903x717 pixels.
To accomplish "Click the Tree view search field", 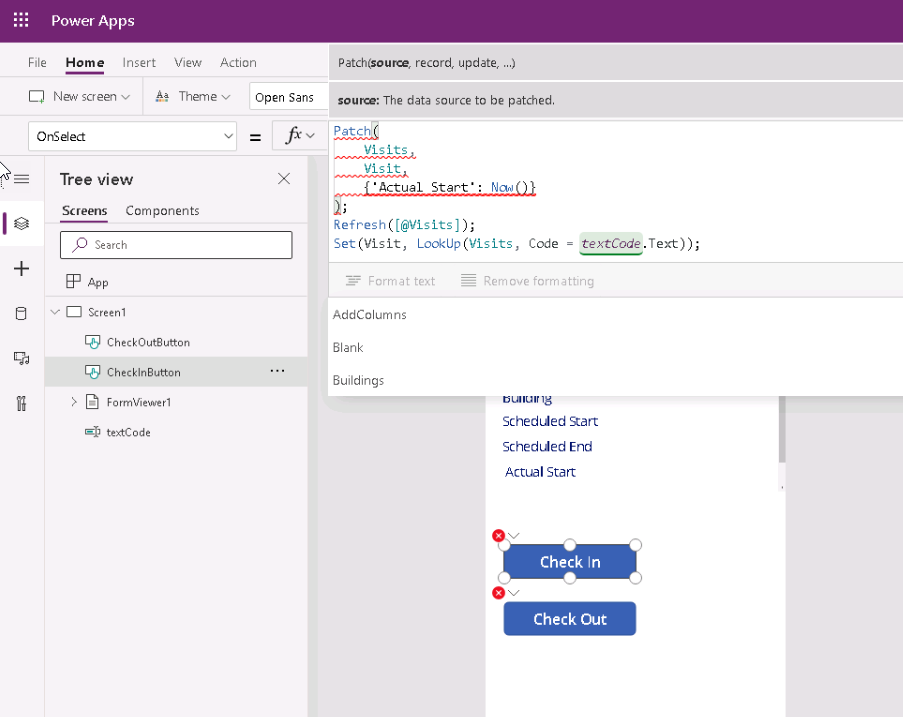I will click(x=176, y=245).
